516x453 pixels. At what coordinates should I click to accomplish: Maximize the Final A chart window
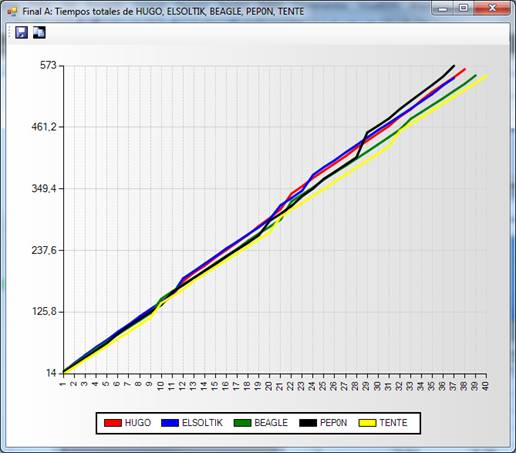[463, 8]
